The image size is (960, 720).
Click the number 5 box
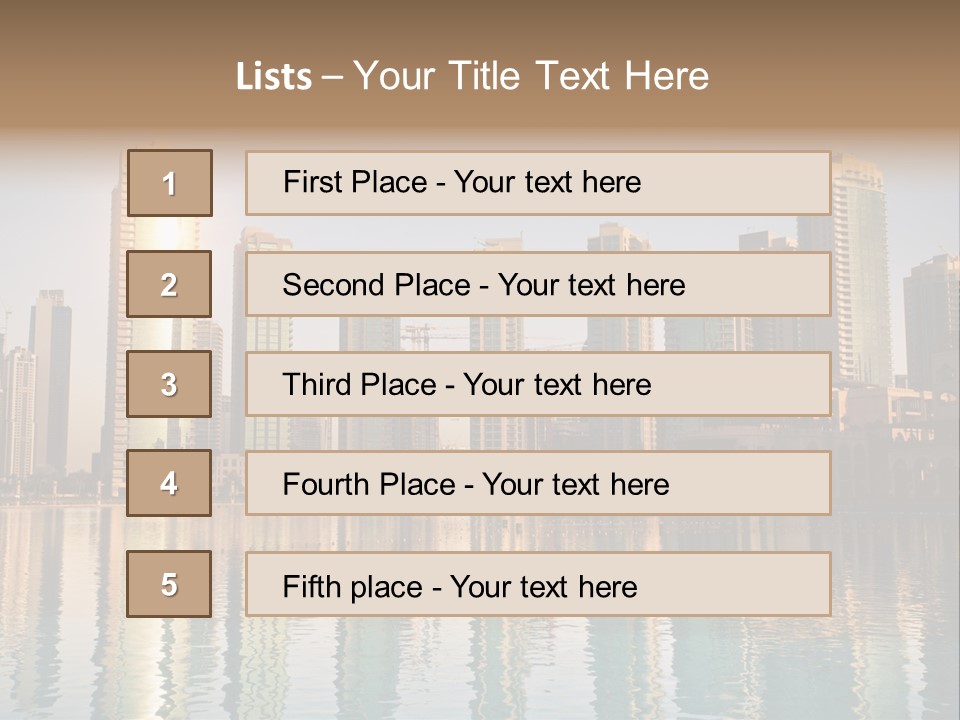(x=170, y=584)
